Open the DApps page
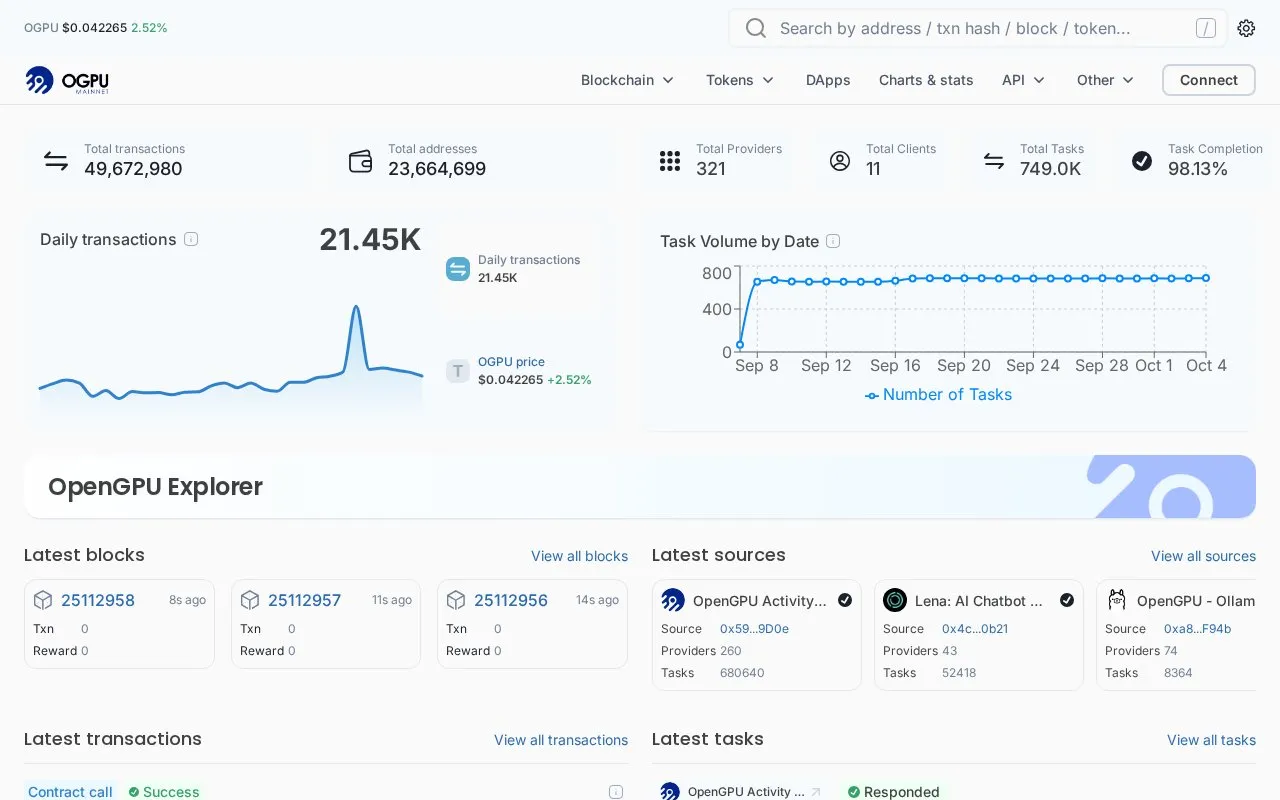Viewport: 1280px width, 800px height. 828,80
